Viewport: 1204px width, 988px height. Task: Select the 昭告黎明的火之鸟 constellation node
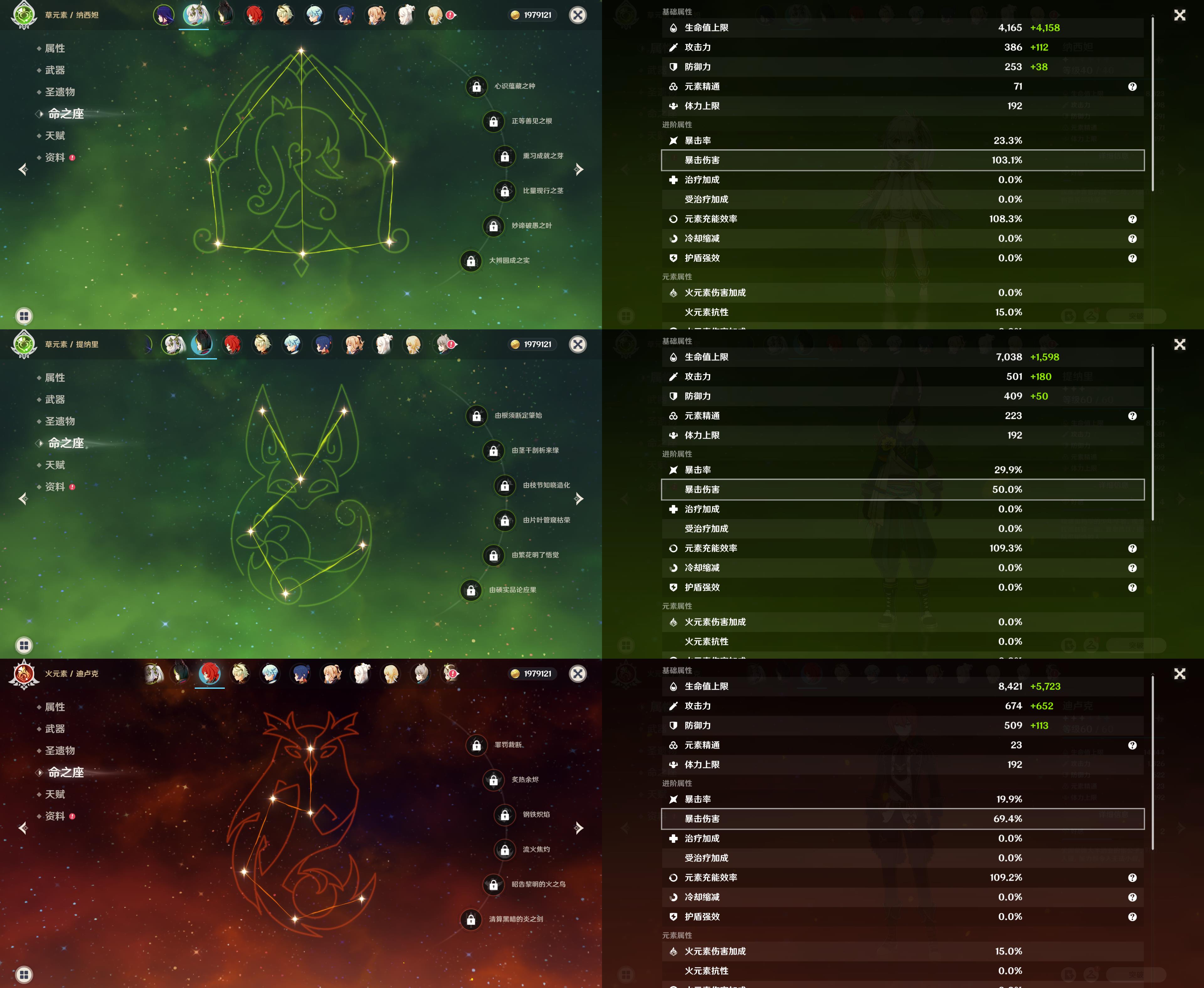[493, 884]
